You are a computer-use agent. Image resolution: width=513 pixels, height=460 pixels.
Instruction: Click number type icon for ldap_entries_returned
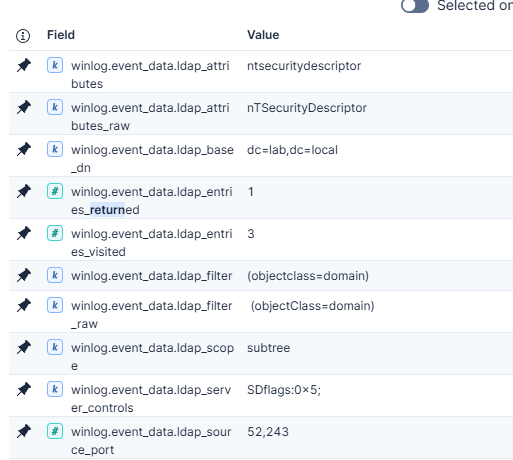[55, 191]
